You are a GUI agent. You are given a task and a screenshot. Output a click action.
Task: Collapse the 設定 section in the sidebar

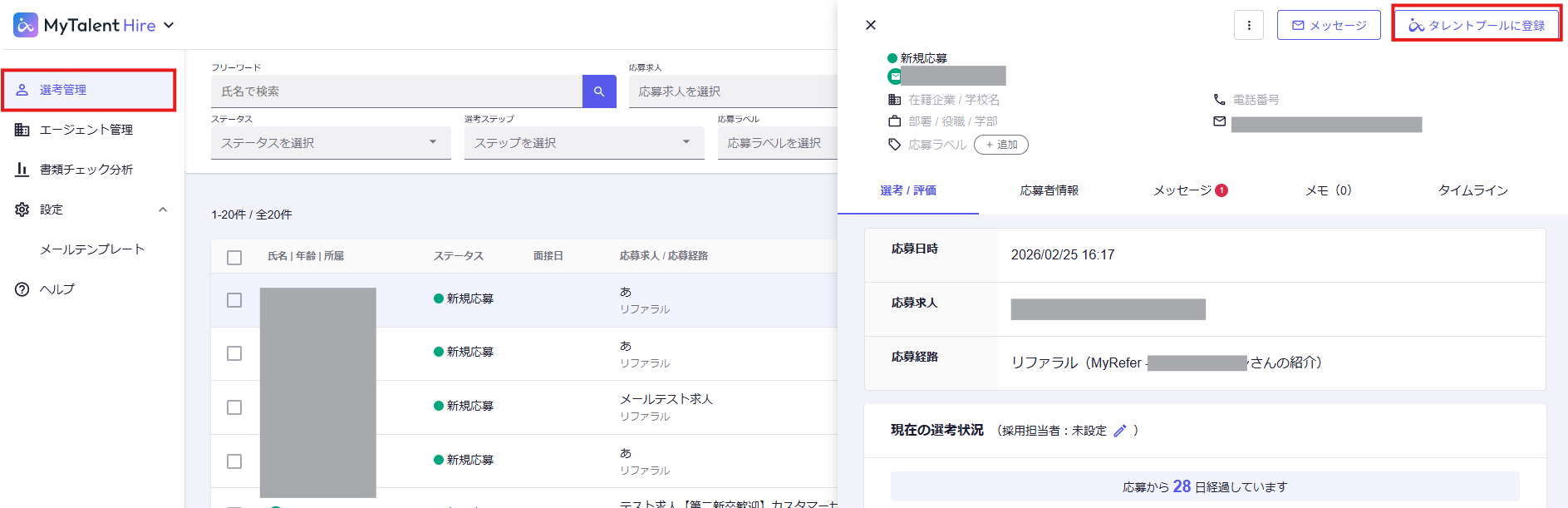(x=163, y=210)
